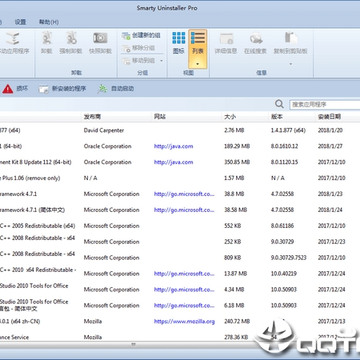The width and height of the screenshot is (360, 360).
Task: Open http://java.com link in 350.85 MB row
Action: tap(173, 162)
